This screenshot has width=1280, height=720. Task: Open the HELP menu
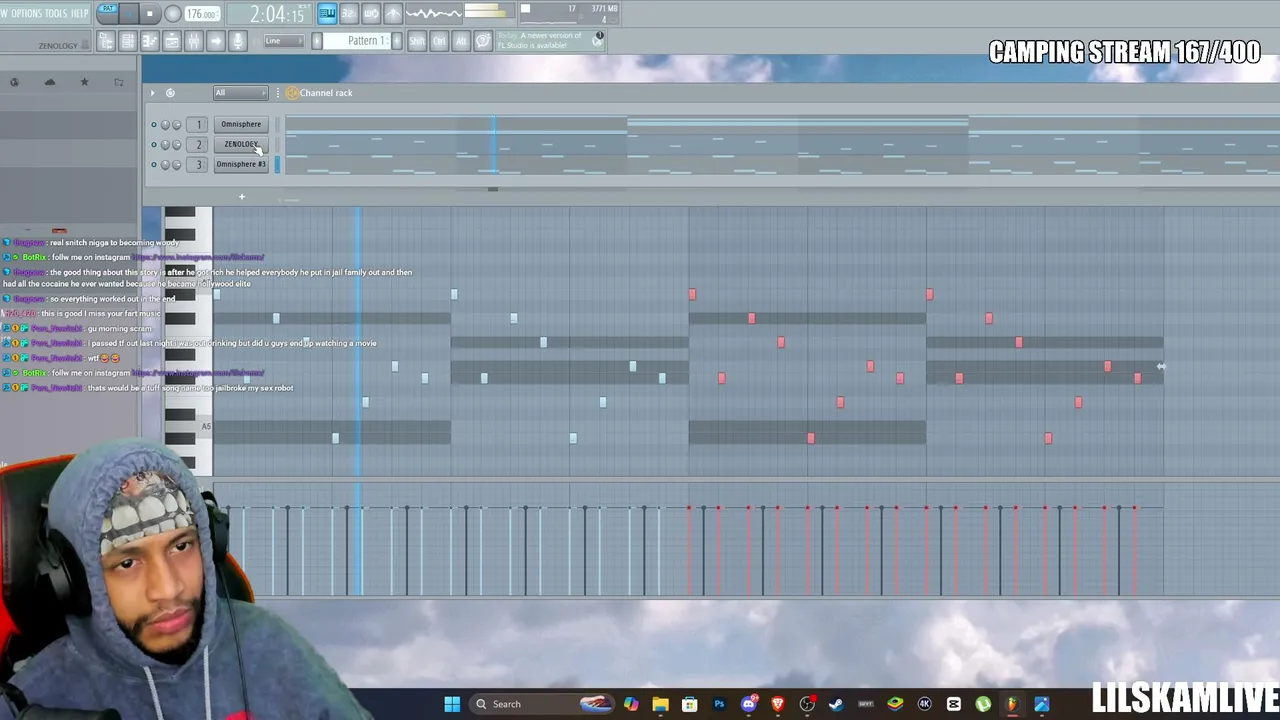point(80,13)
